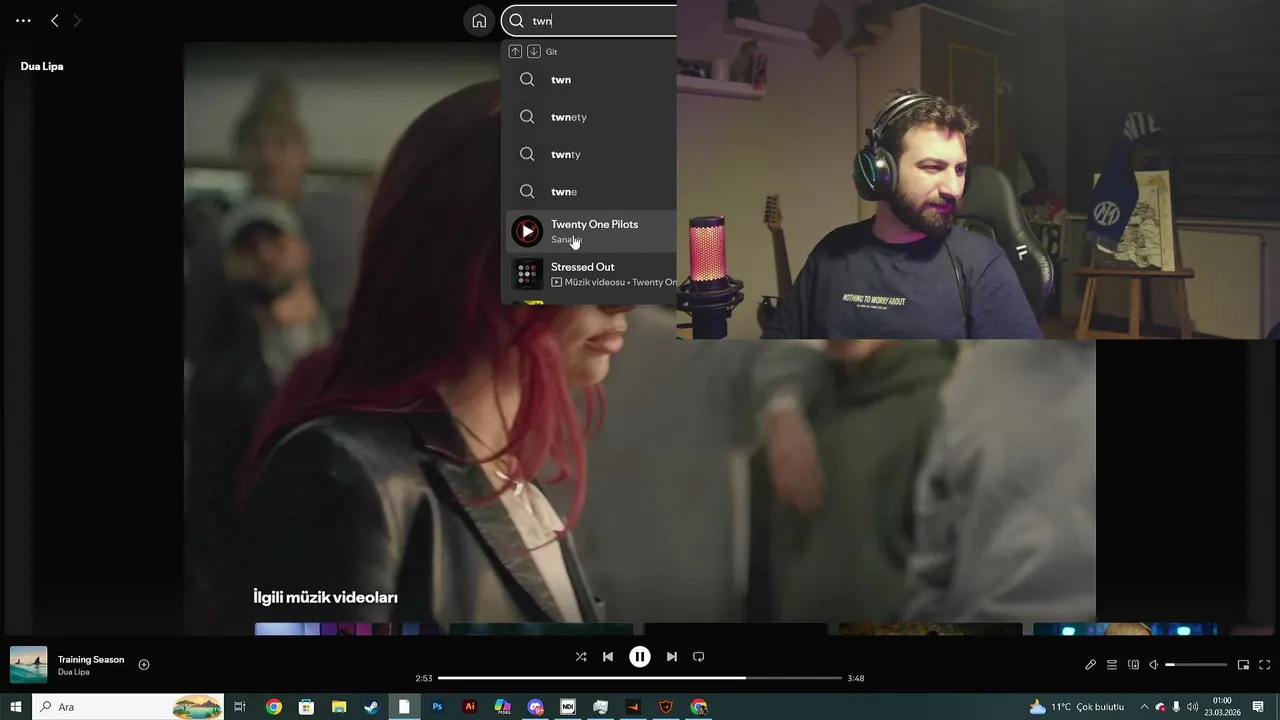Add Training Season to Liked Songs
Image resolution: width=1280 pixels, height=720 pixels.
click(x=144, y=665)
